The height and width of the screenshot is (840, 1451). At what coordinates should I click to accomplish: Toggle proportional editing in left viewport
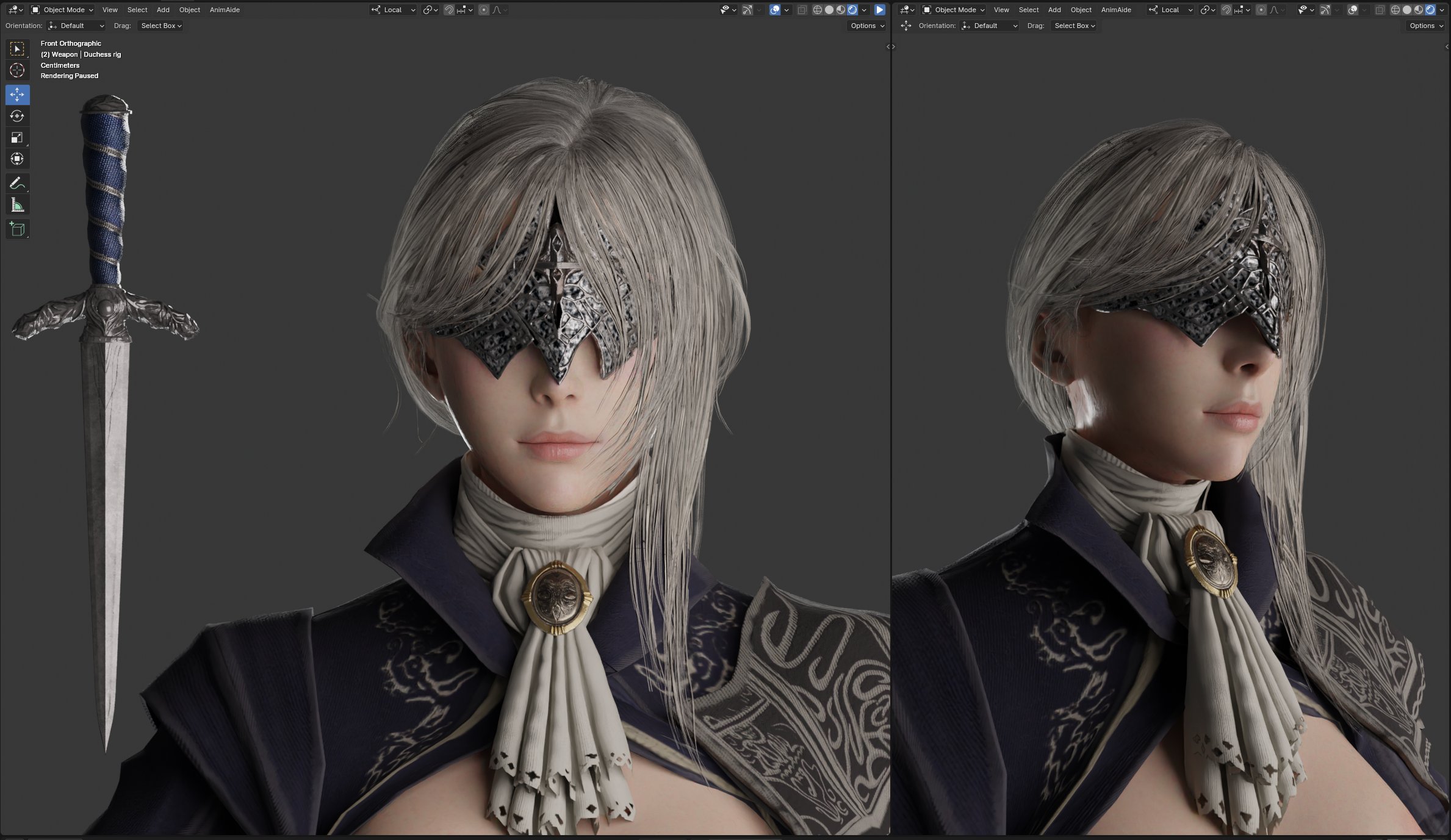484,10
